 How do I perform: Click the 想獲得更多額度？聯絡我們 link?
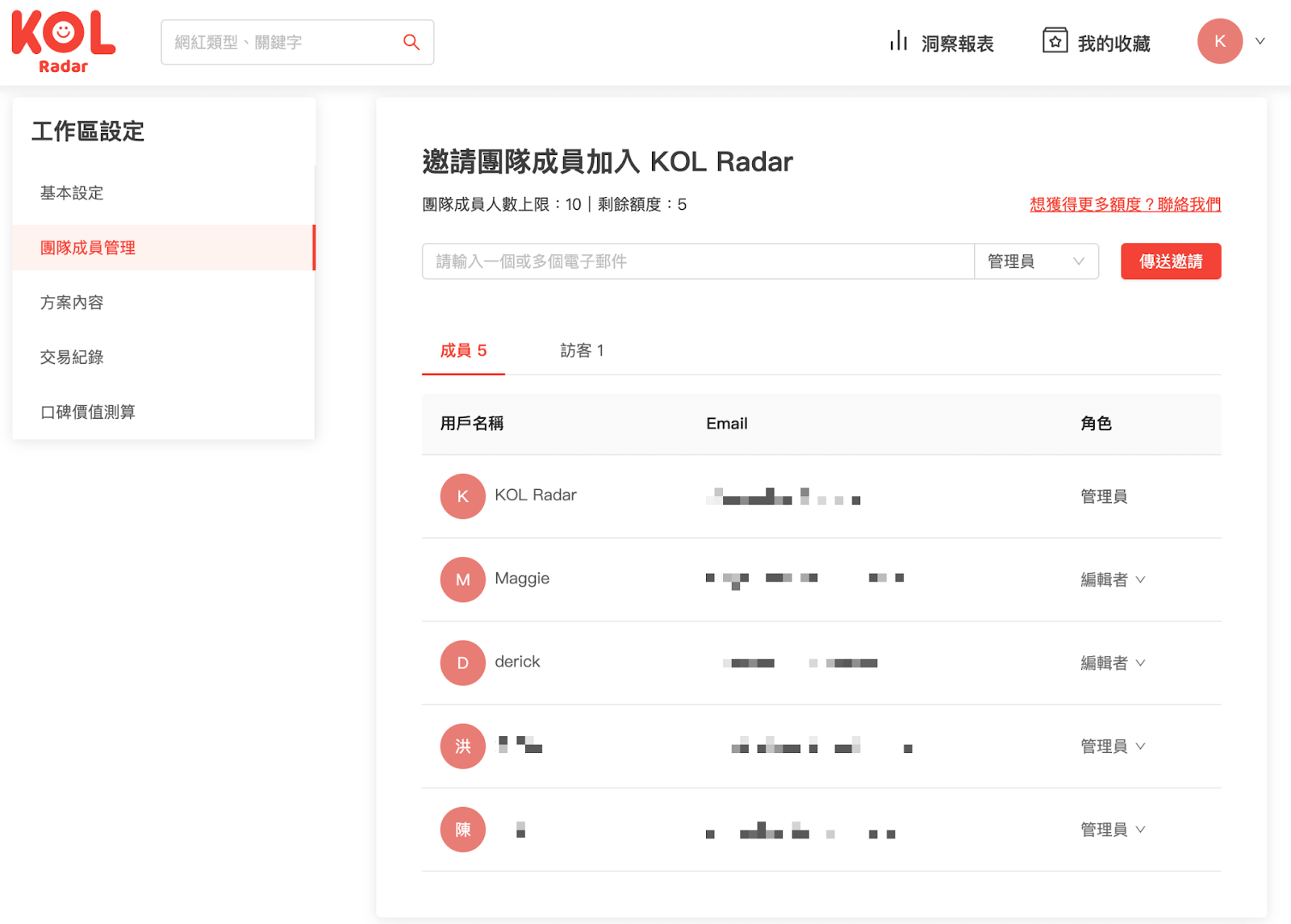[1125, 204]
